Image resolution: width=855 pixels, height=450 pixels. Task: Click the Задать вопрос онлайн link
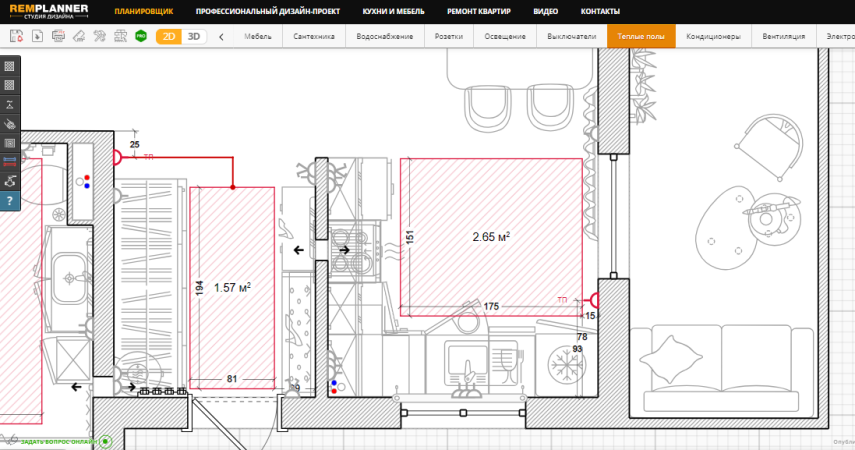pyautogui.click(x=58, y=441)
